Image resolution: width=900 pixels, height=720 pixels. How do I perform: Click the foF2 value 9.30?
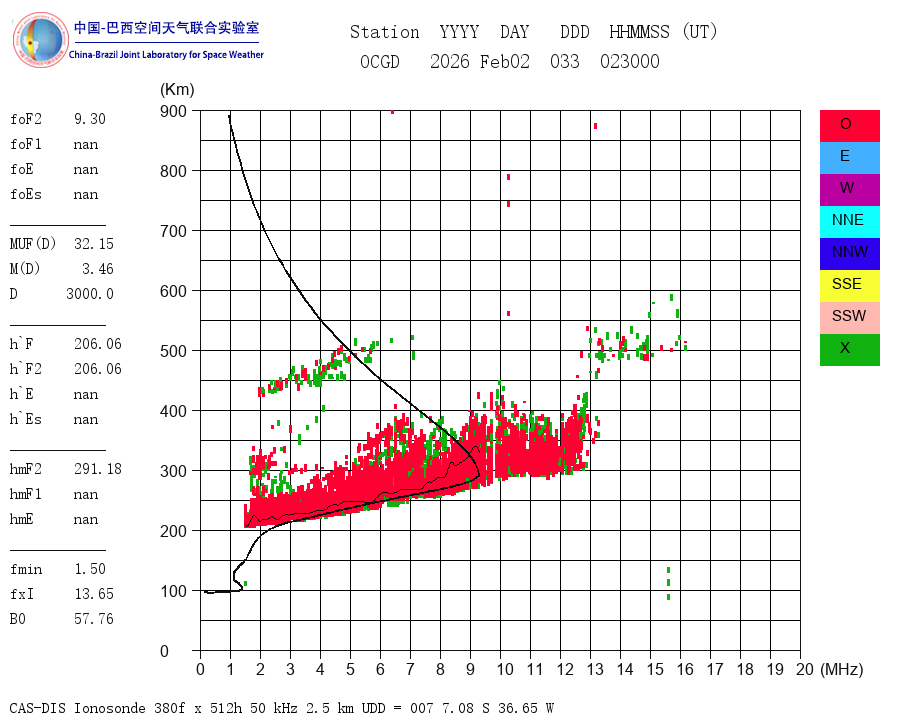point(89,119)
